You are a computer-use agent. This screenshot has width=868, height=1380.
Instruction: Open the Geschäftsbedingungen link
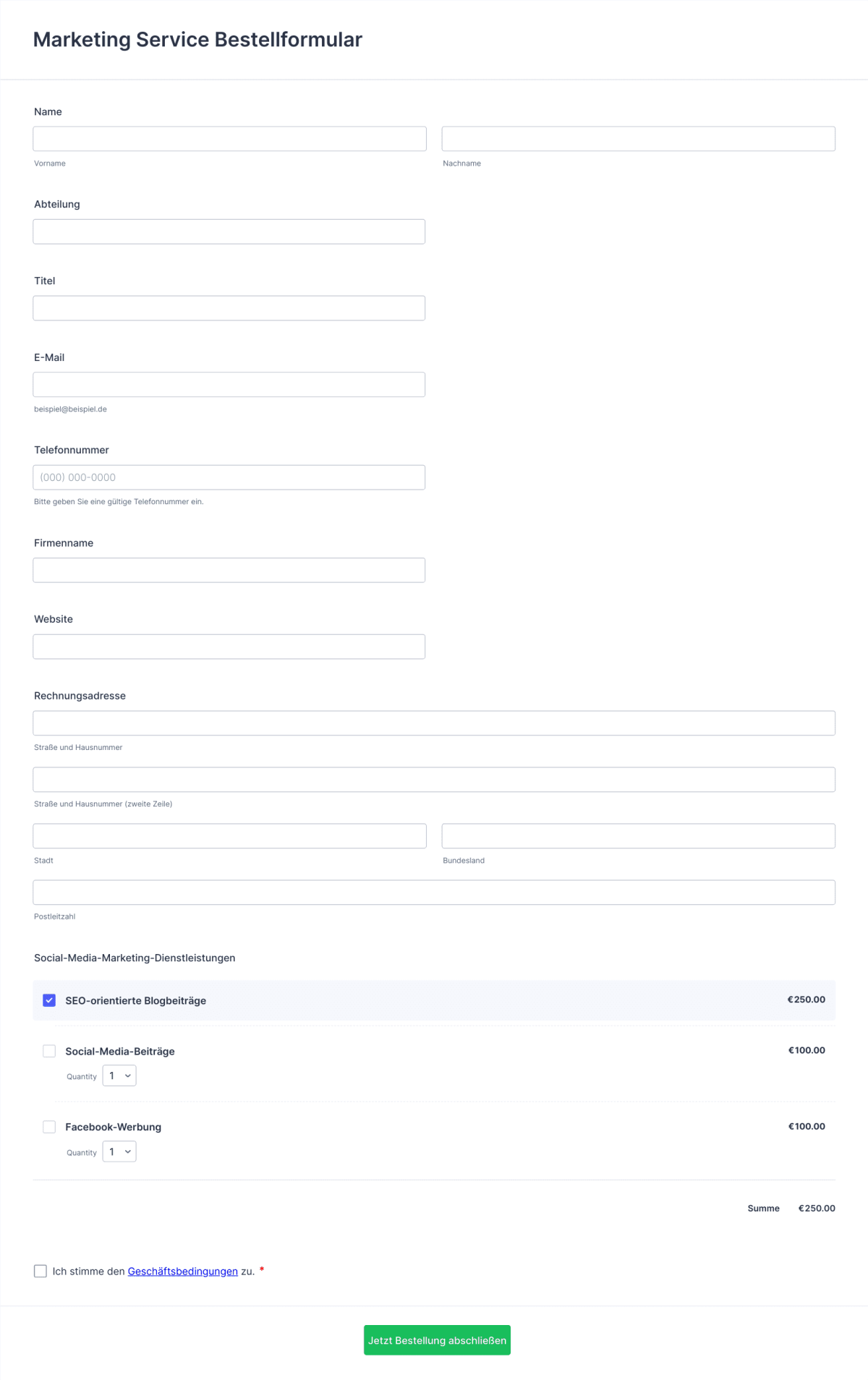[x=182, y=1270]
